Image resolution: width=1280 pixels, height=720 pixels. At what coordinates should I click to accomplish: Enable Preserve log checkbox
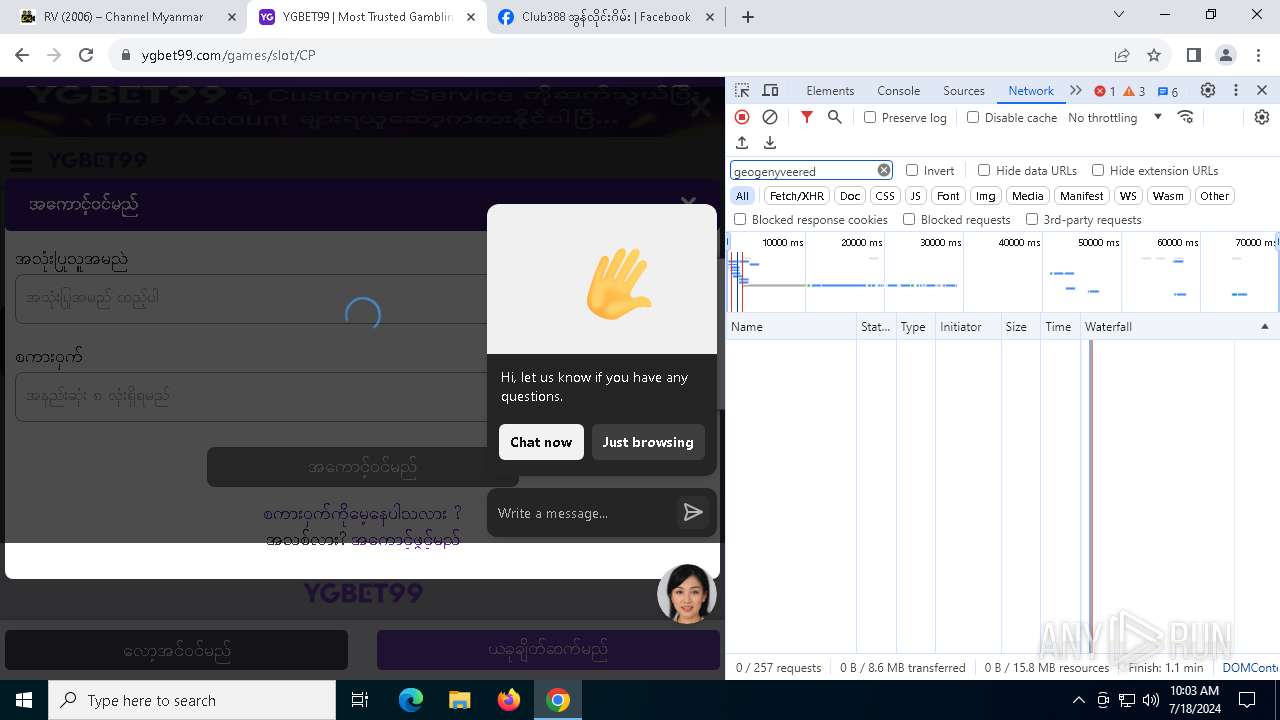(x=870, y=117)
